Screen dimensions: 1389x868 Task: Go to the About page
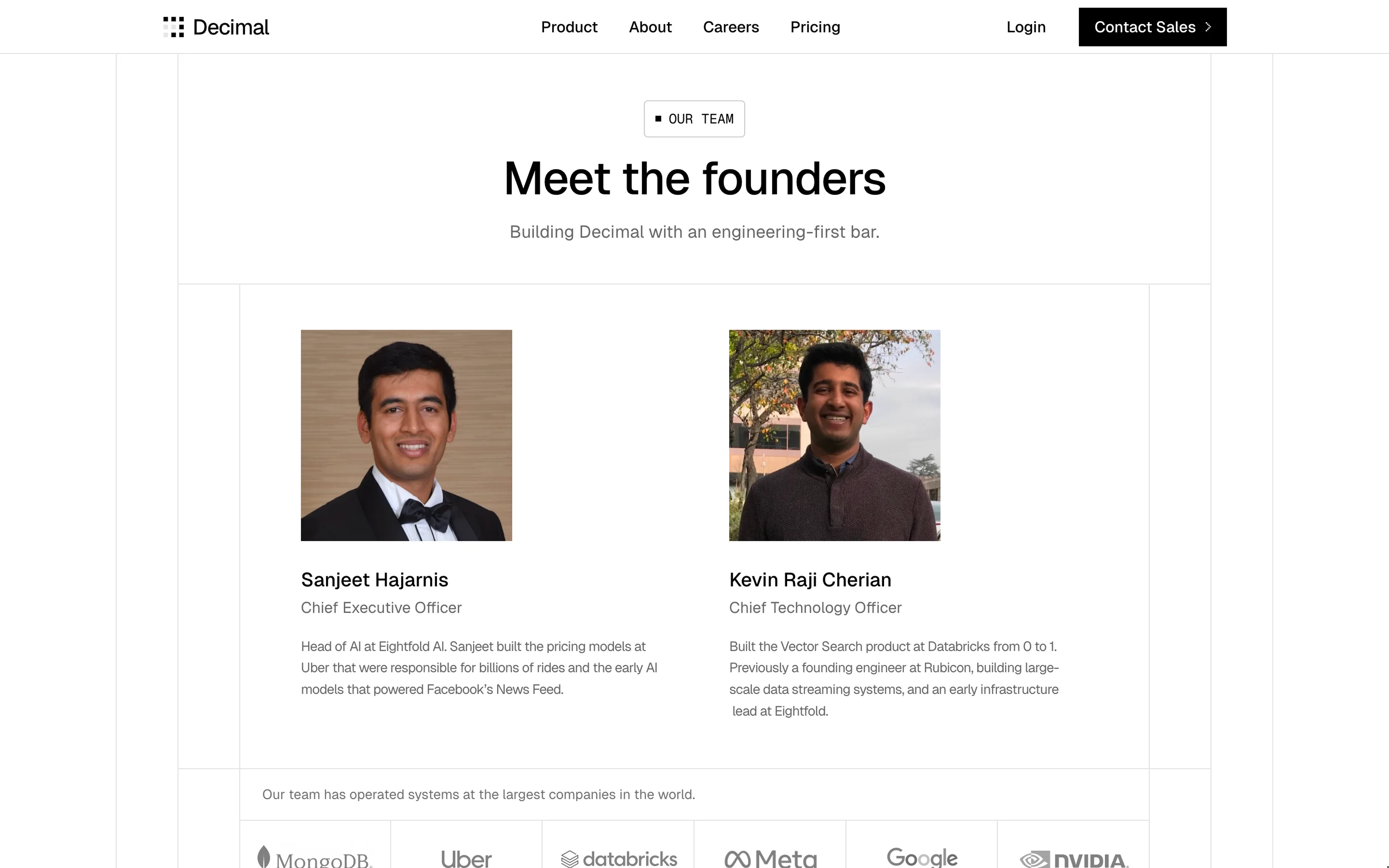(x=650, y=27)
